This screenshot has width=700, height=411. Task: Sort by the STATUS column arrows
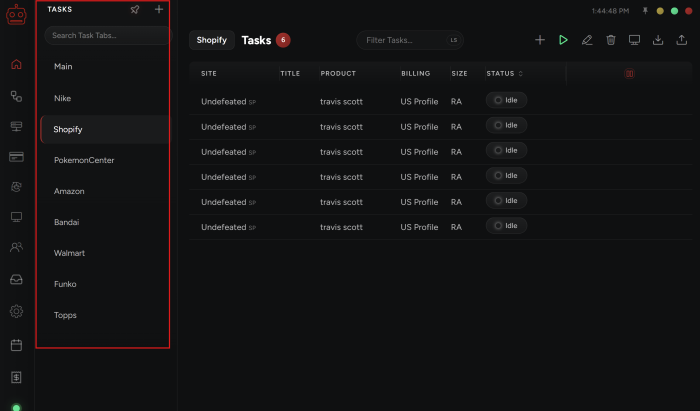521,74
